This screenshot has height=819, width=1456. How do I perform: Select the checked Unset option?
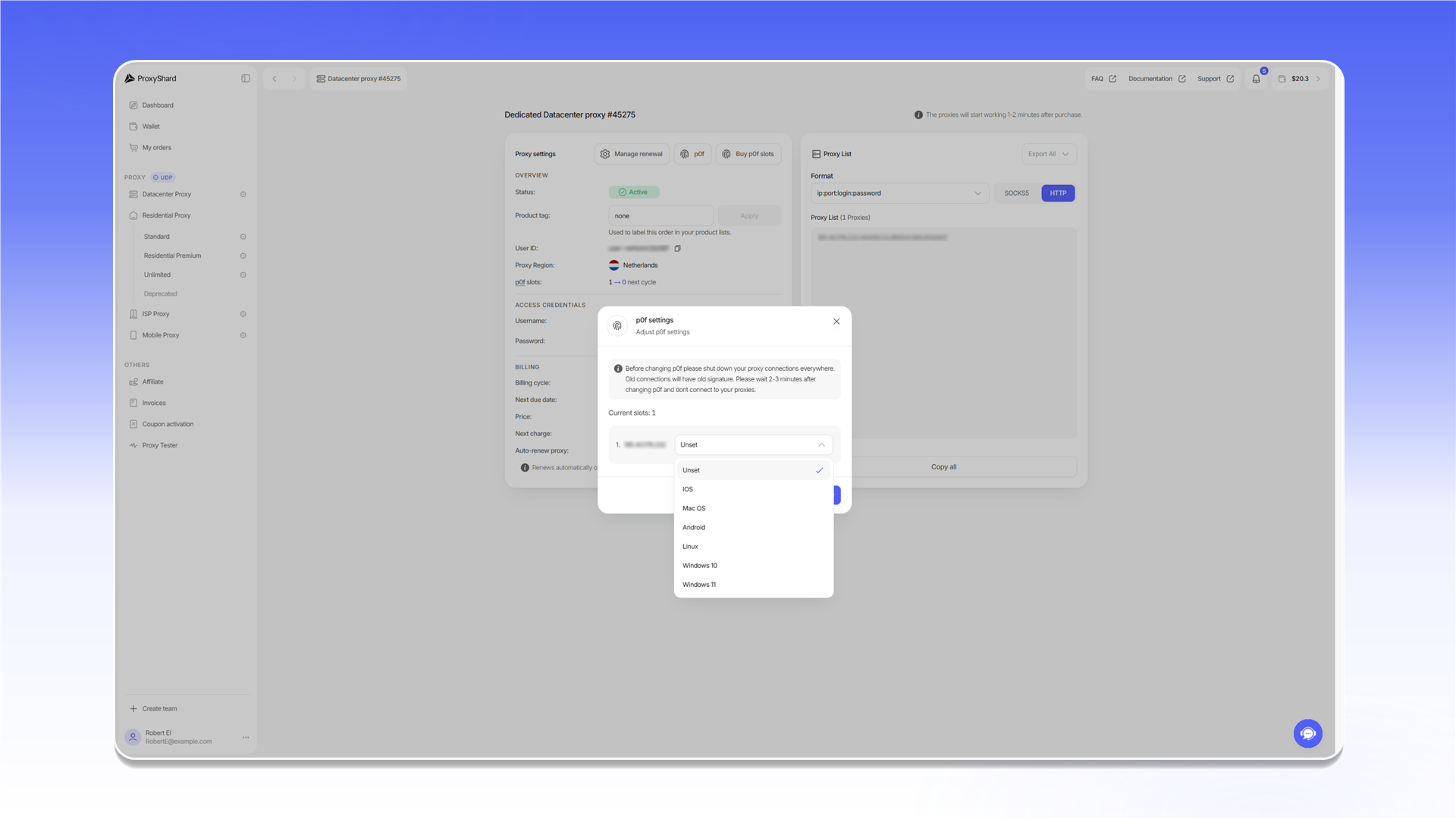click(753, 470)
